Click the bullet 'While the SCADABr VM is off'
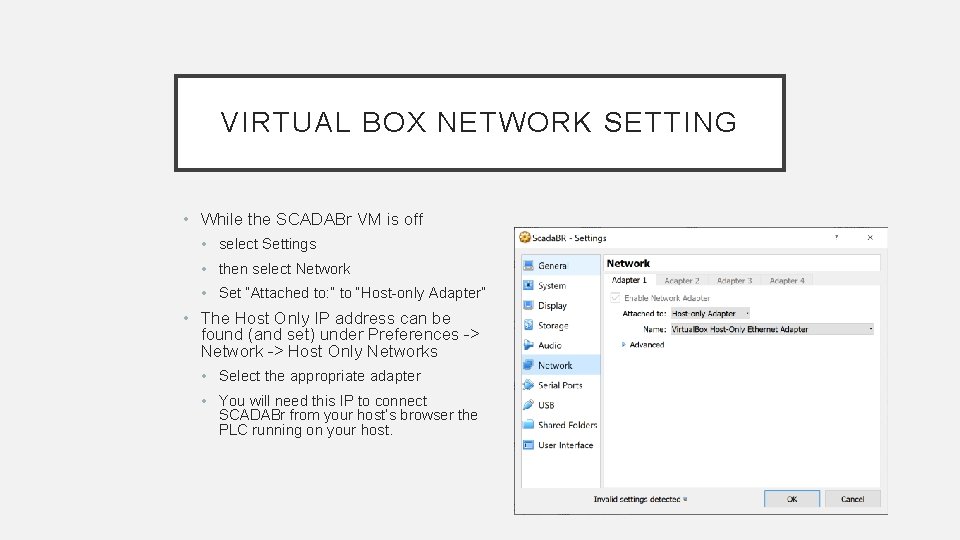Viewport: 960px width, 540px height. [x=312, y=219]
